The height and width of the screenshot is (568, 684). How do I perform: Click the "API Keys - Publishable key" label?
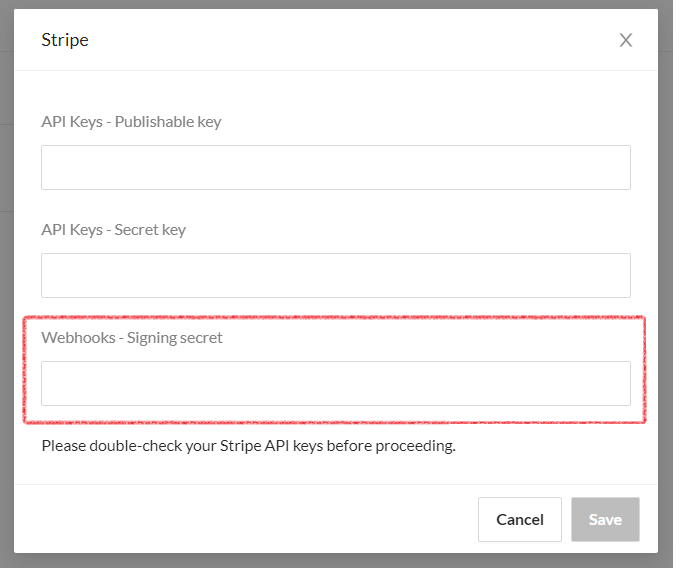click(x=131, y=122)
